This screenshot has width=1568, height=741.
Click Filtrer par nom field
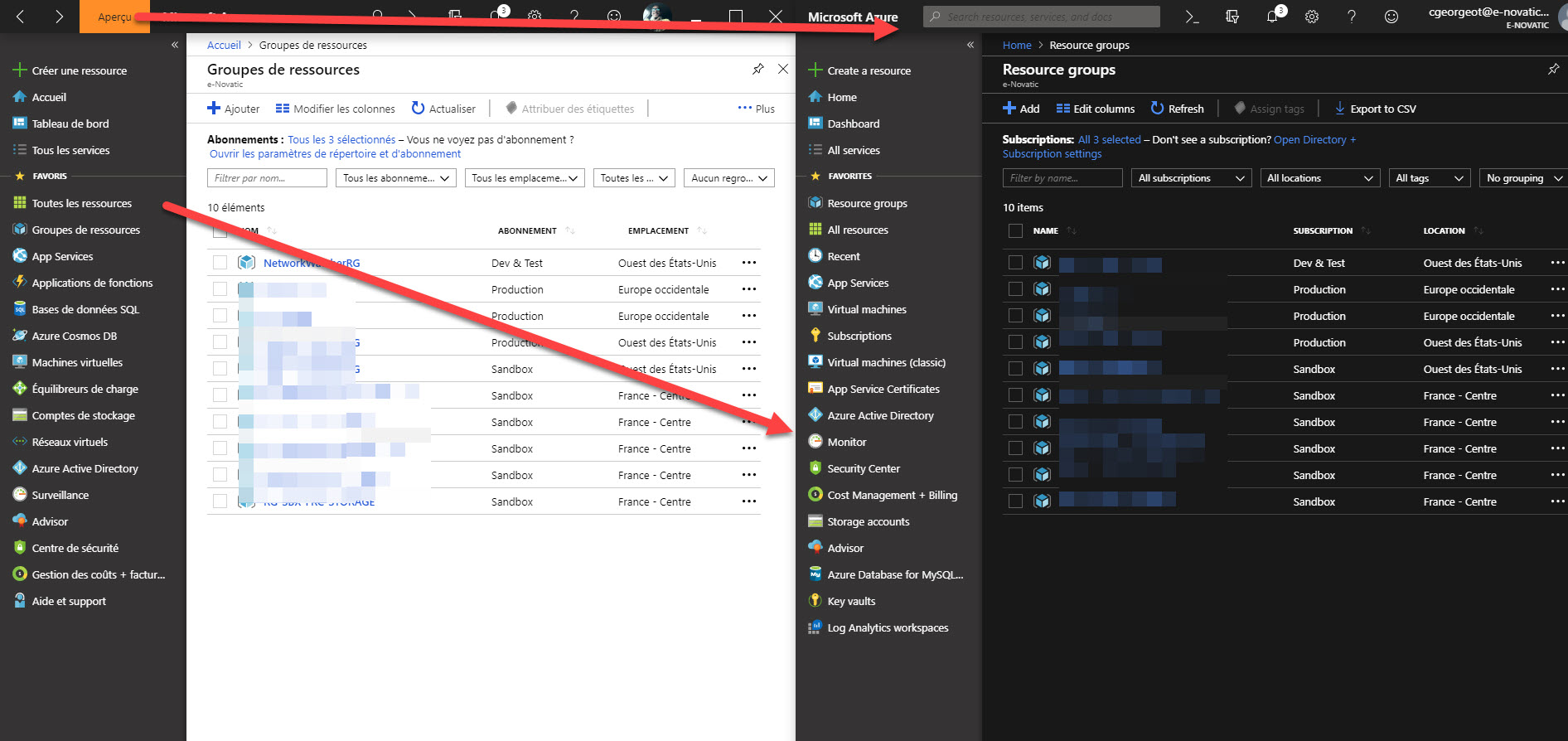click(267, 178)
